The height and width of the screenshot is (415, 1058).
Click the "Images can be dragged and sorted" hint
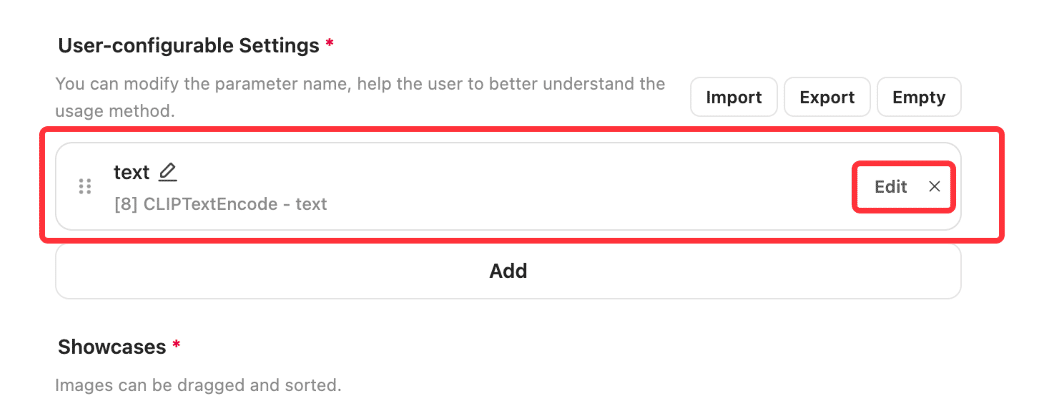click(198, 386)
